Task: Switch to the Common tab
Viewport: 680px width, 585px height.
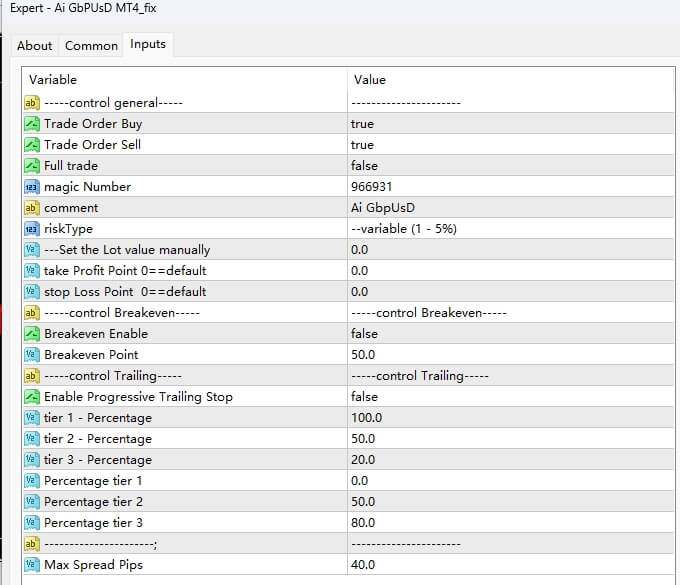Action: tap(91, 46)
